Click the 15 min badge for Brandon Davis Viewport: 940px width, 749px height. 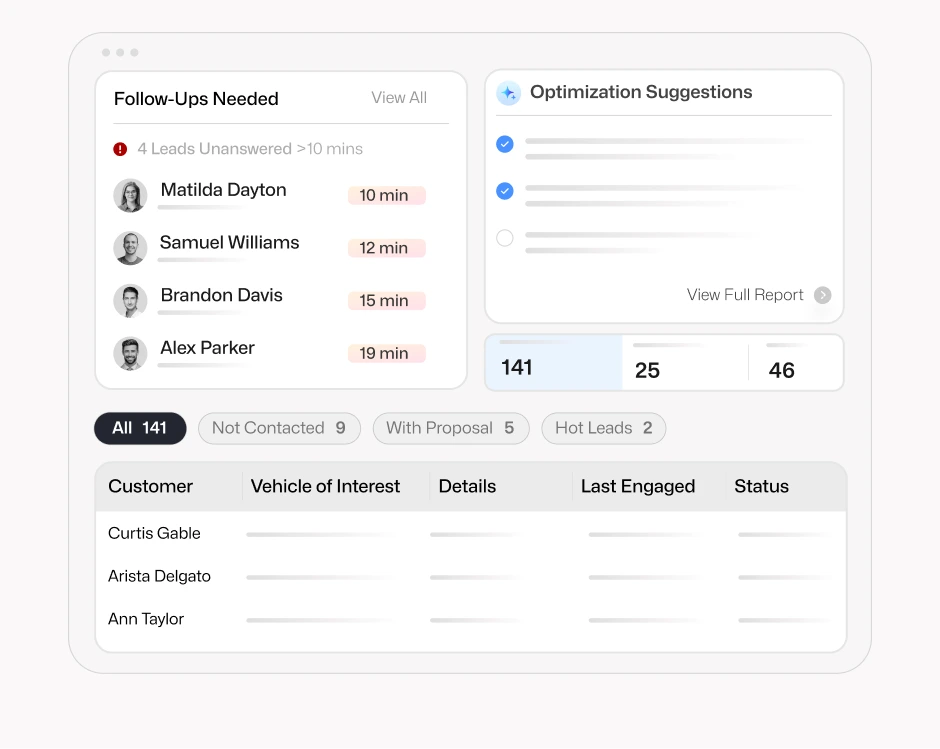pyautogui.click(x=387, y=301)
